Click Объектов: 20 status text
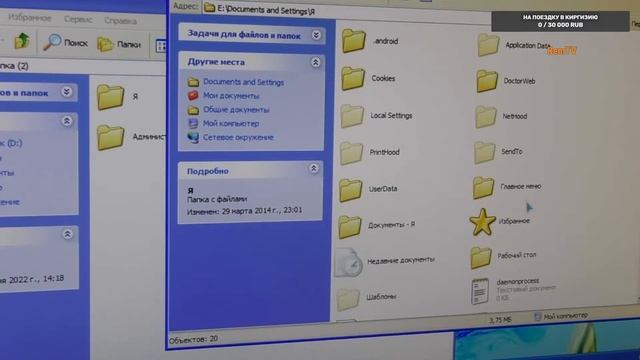640x360 pixels. pos(193,339)
